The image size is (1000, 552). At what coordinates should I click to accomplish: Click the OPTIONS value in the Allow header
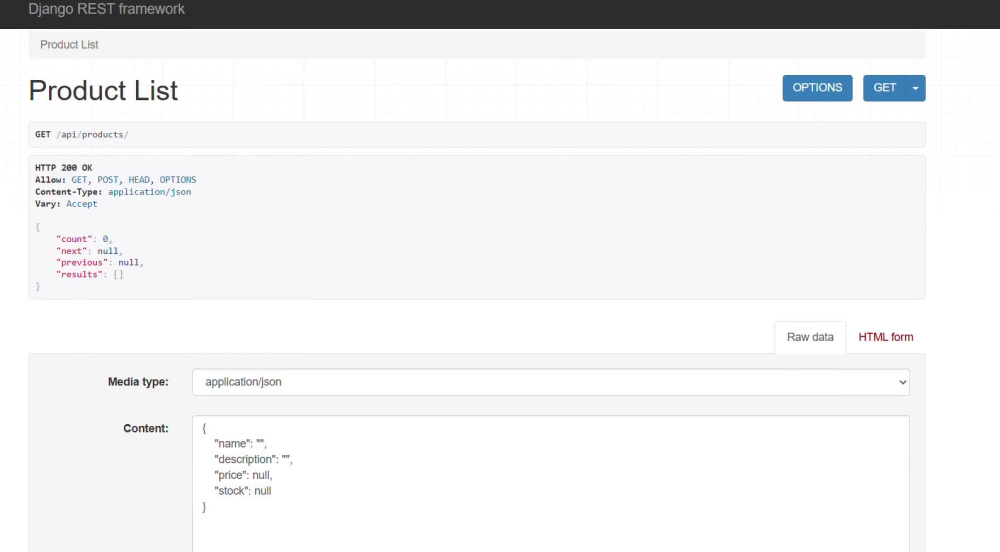click(x=178, y=180)
